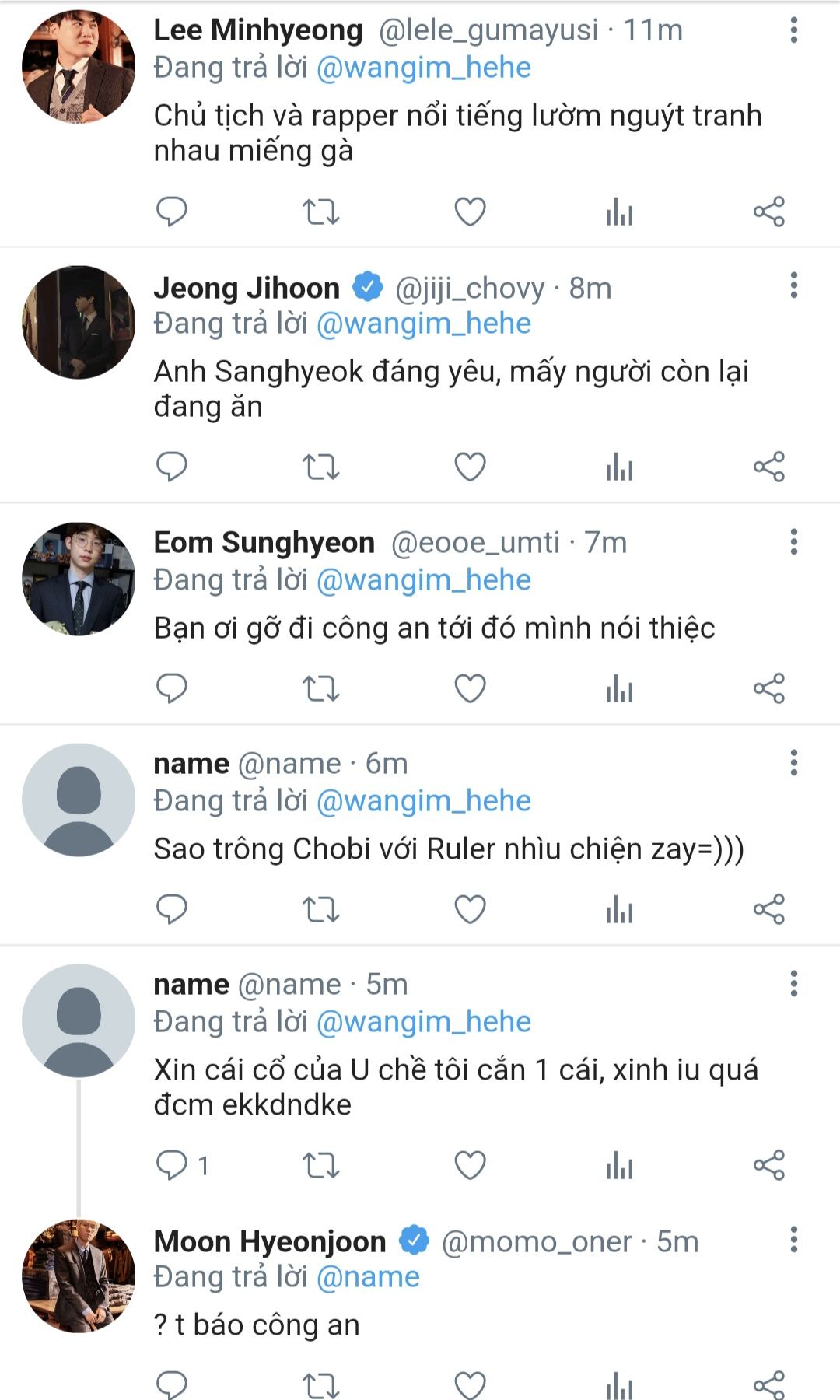Open more options on Lee Minhyeong's tweet
Screen dimensions: 840x1400
793,30
